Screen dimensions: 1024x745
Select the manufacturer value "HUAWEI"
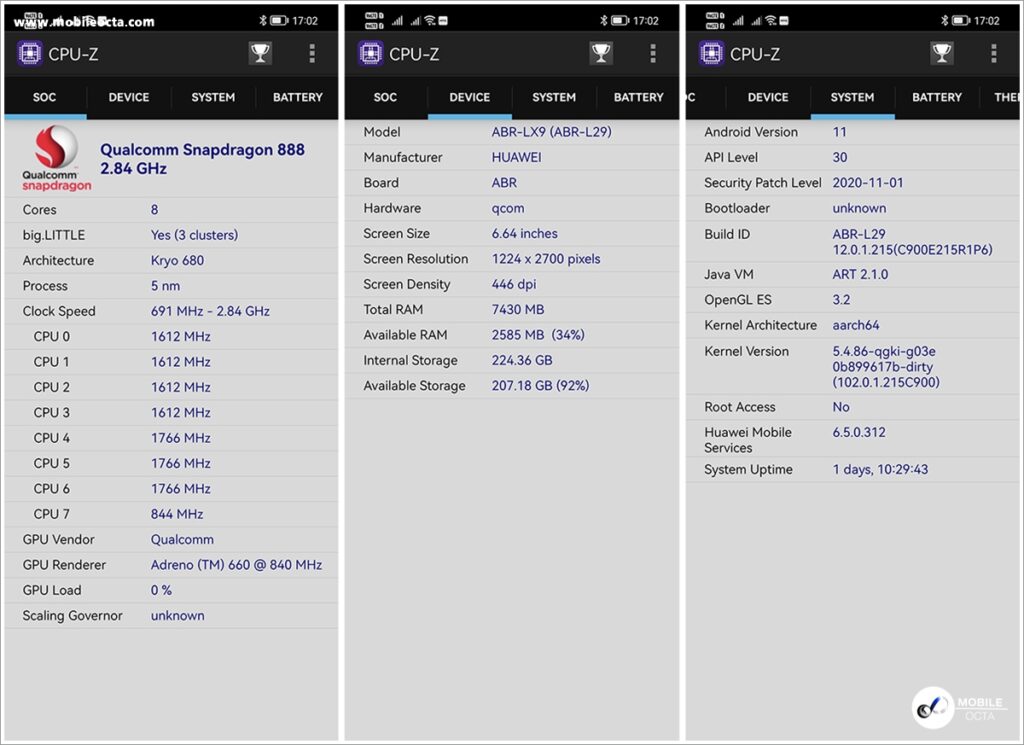pos(517,157)
